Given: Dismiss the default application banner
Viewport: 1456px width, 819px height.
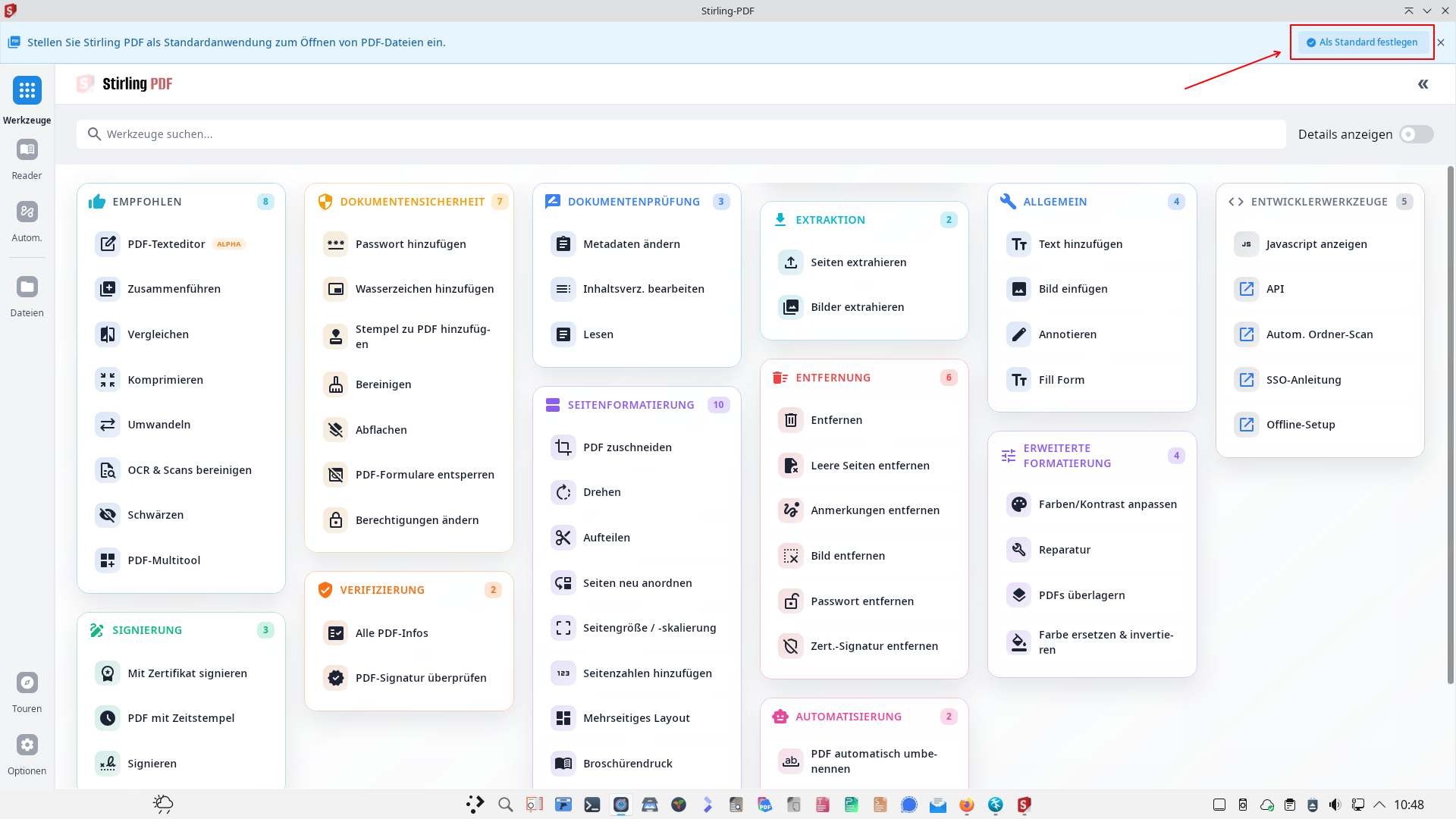Looking at the screenshot, I should 1441,42.
